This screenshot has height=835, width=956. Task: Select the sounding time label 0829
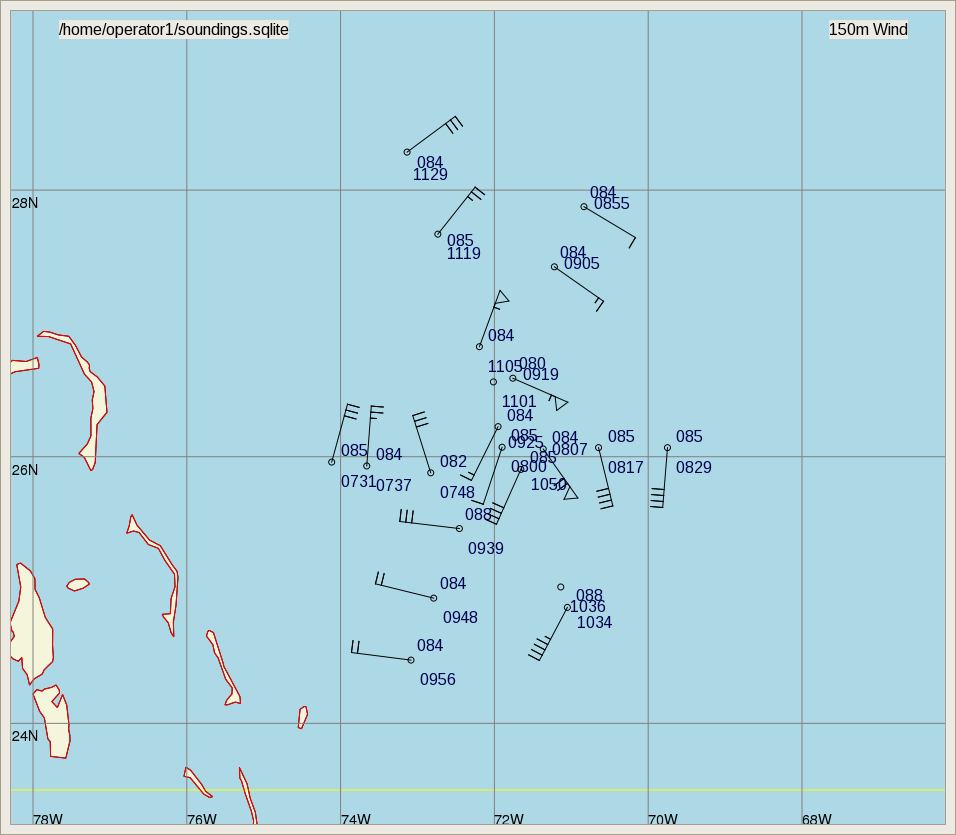pos(694,467)
